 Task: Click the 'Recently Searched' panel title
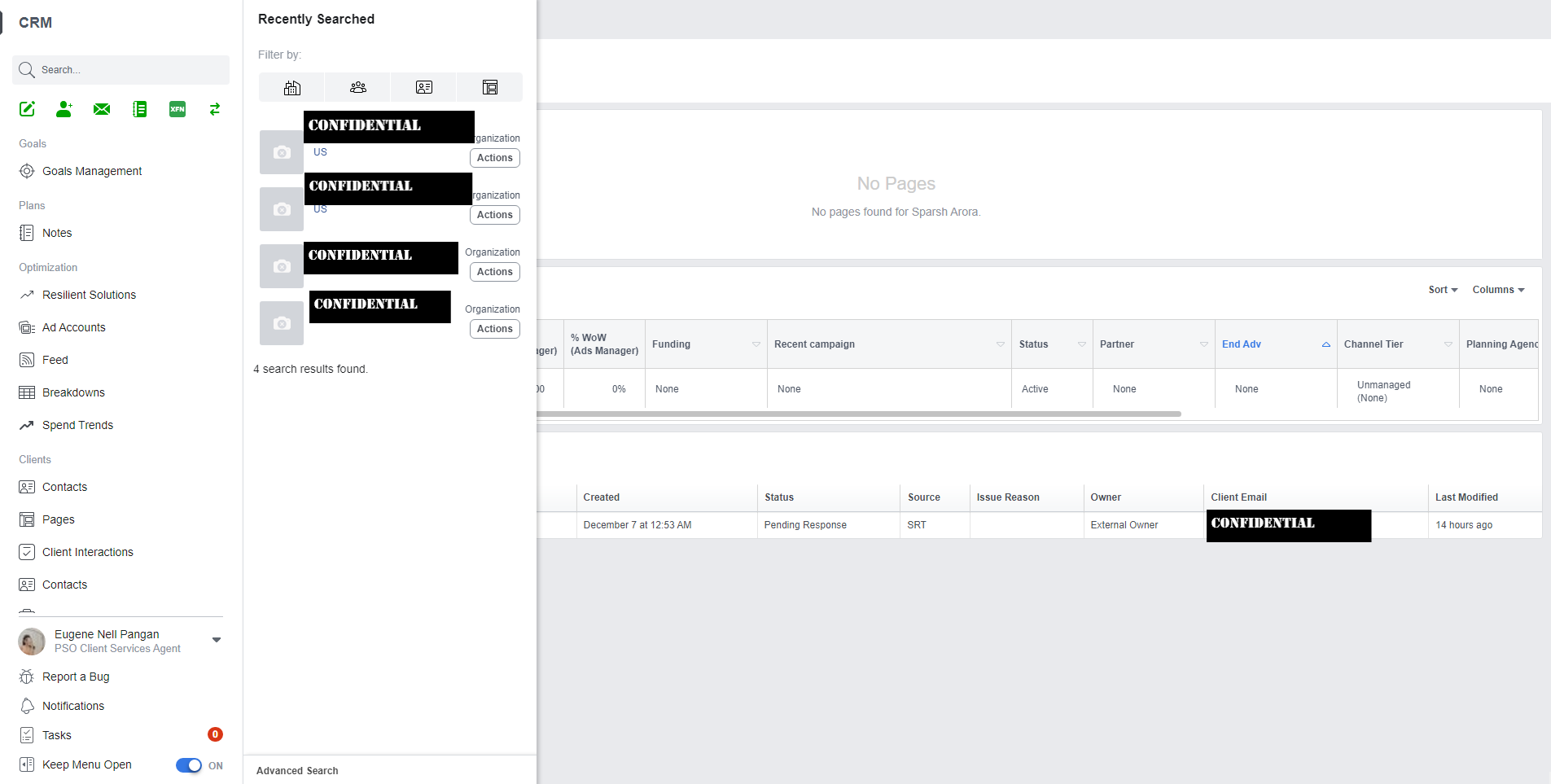point(317,19)
